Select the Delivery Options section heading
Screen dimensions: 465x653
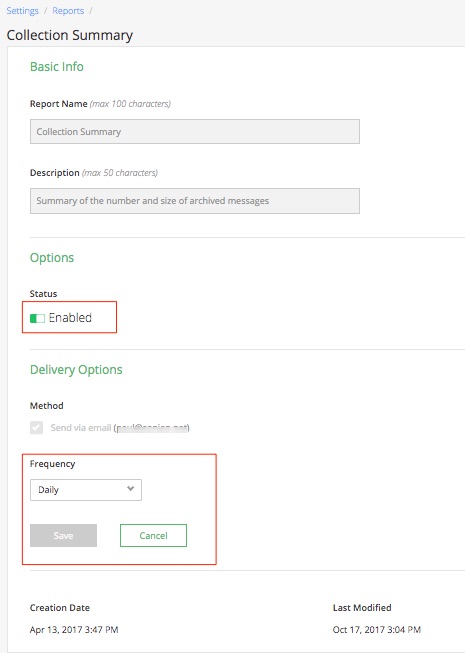coord(76,370)
